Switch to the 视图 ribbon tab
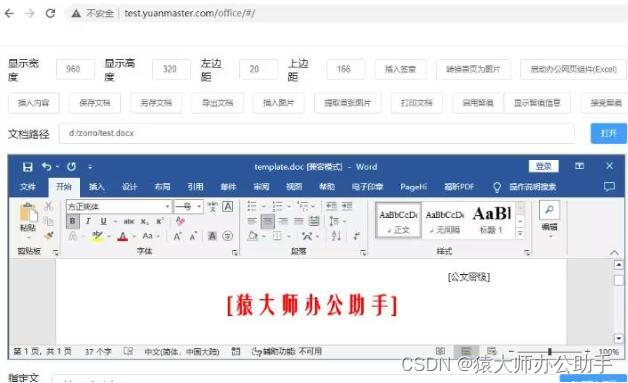 (294, 187)
